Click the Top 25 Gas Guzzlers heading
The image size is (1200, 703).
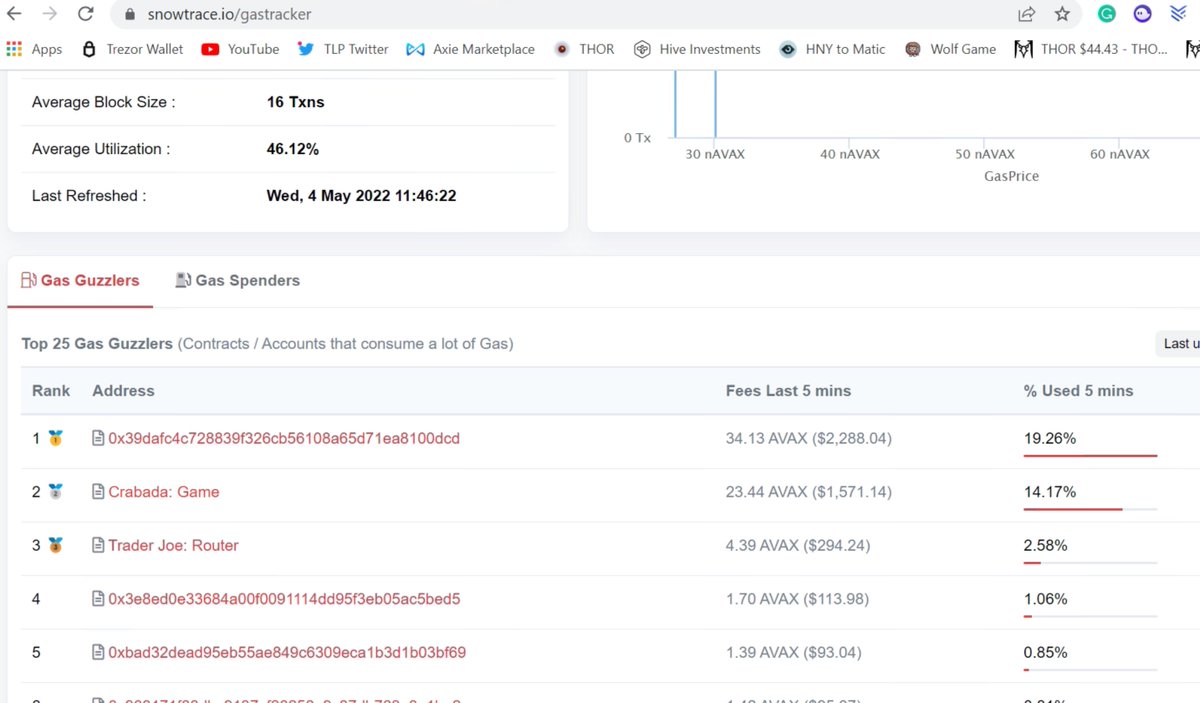(97, 344)
